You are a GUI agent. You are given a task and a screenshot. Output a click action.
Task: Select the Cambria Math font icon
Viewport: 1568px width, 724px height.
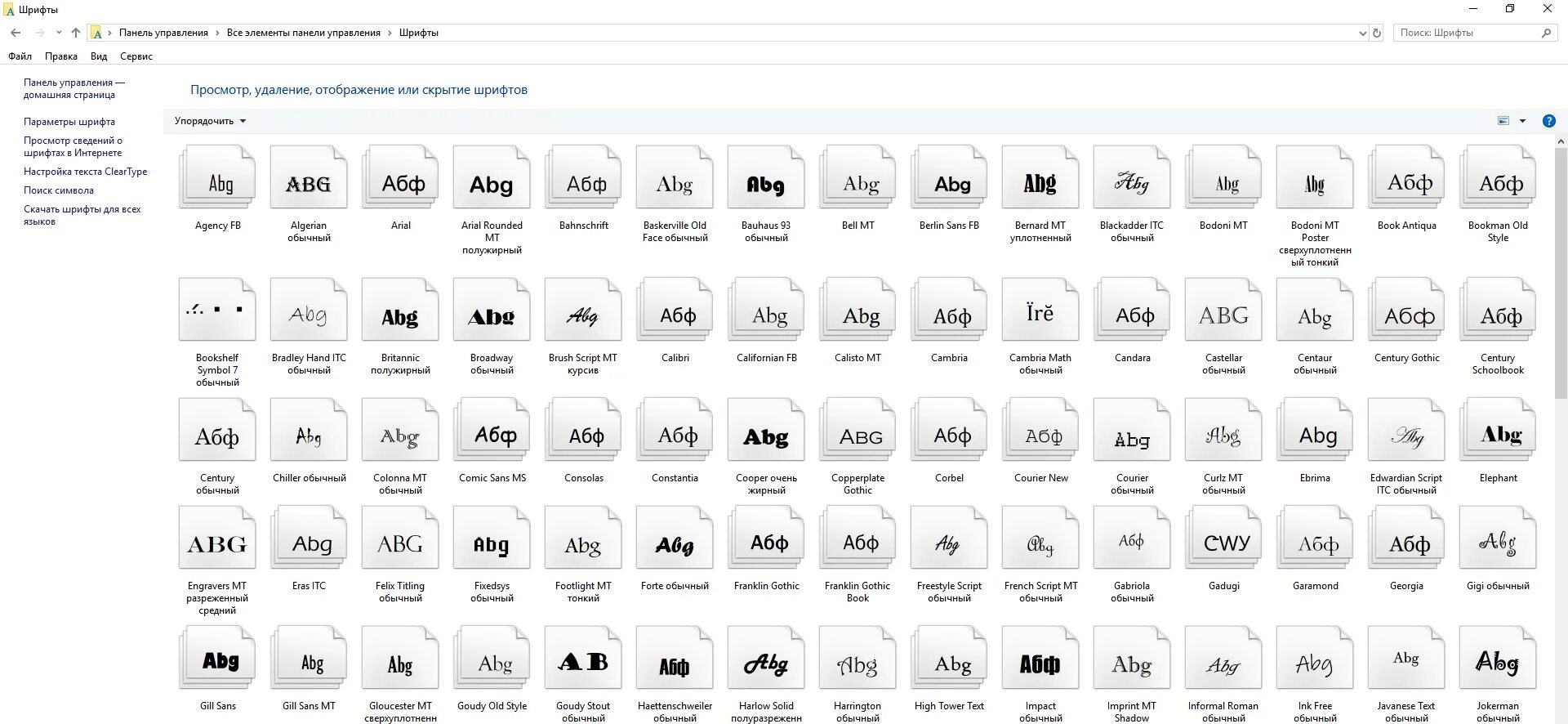(x=1040, y=310)
